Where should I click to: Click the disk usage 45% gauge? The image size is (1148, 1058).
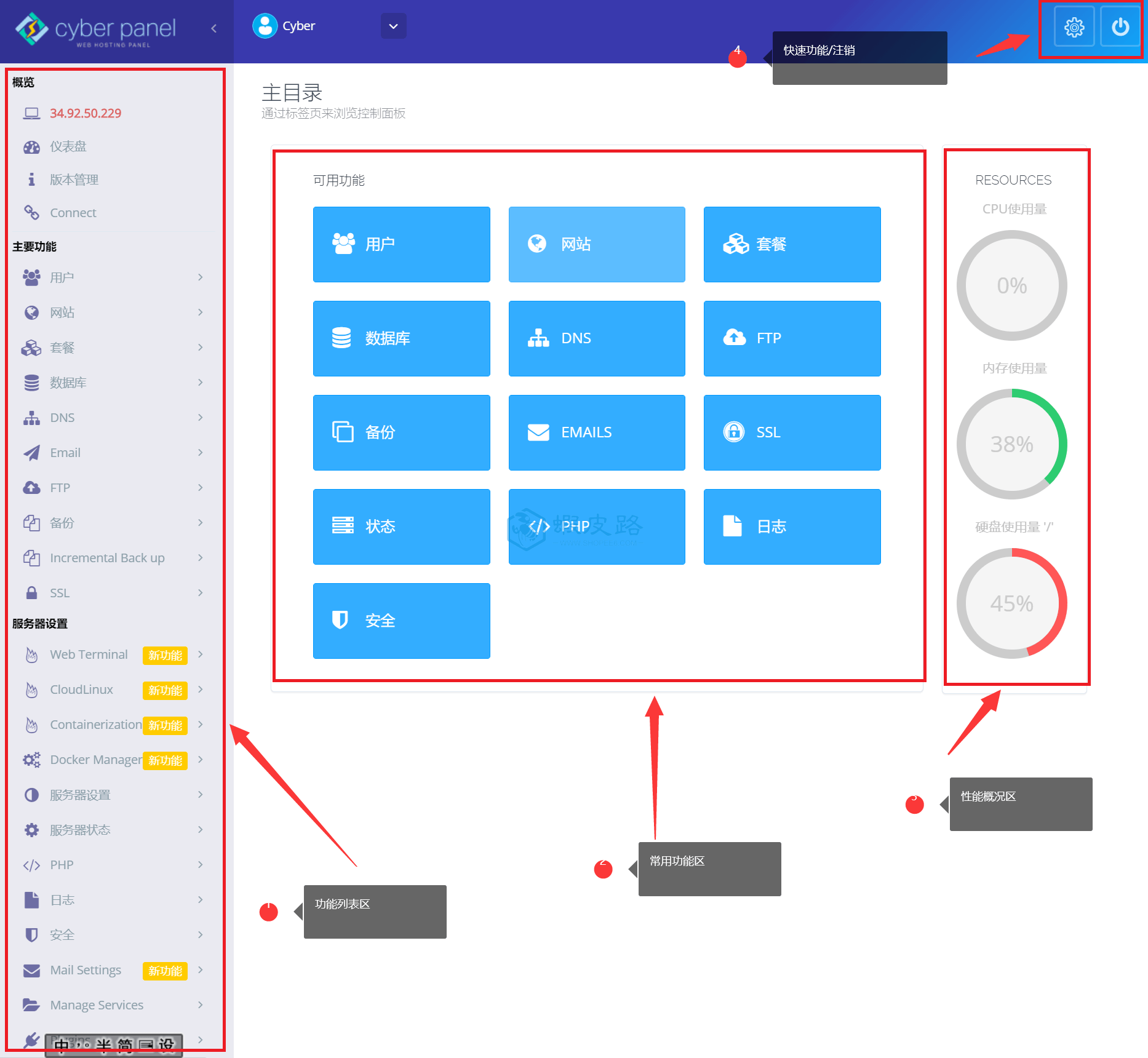coord(1012,603)
